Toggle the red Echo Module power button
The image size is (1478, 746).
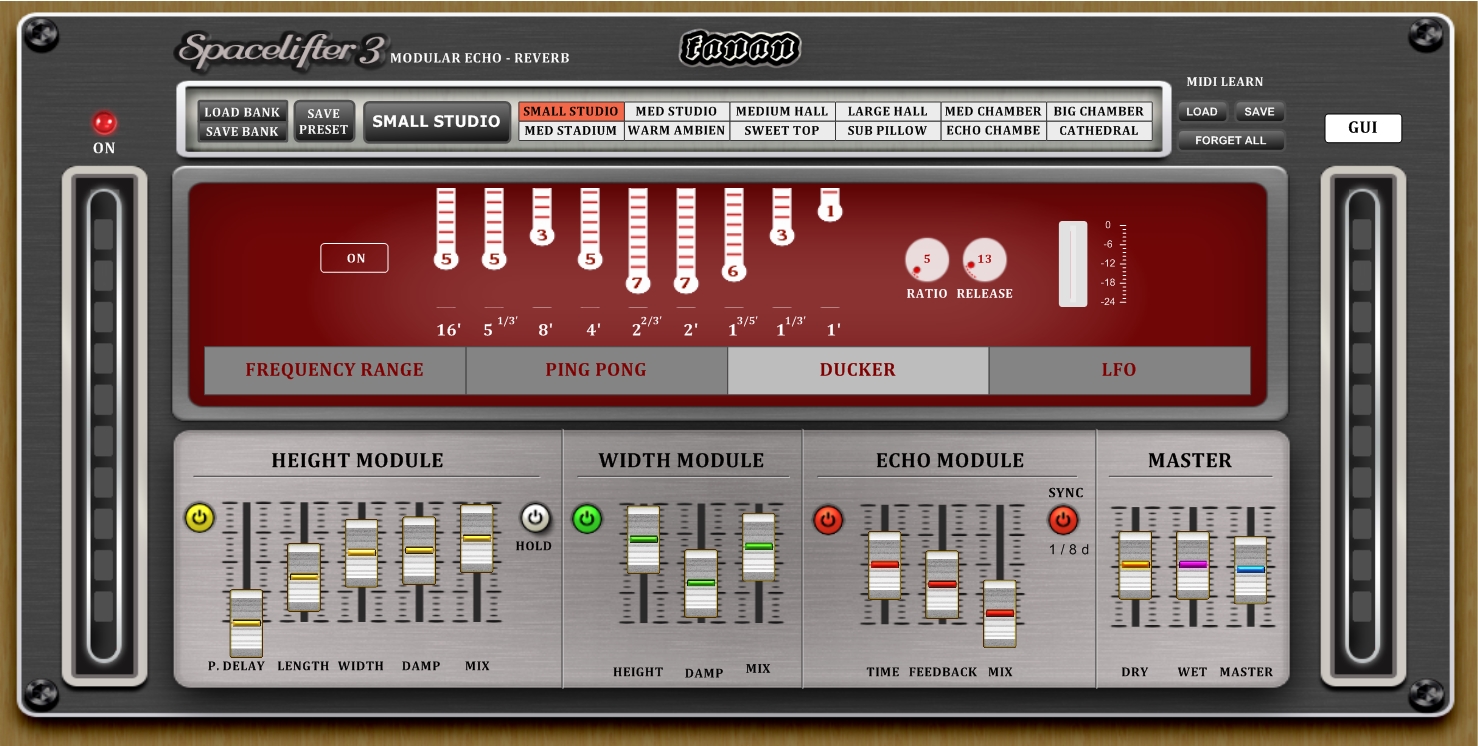click(x=828, y=520)
